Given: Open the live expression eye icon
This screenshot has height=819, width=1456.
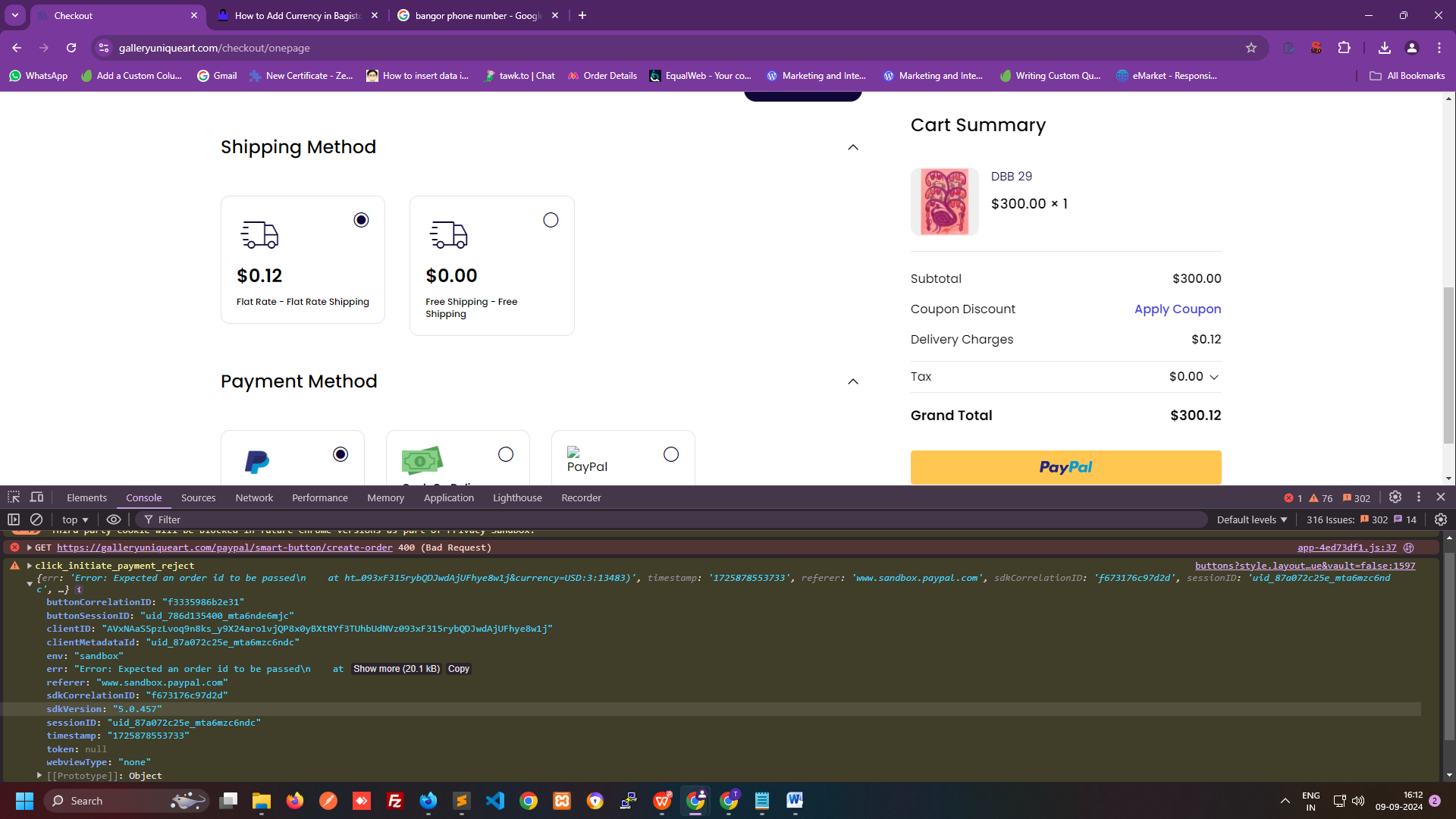Looking at the screenshot, I should tap(114, 519).
